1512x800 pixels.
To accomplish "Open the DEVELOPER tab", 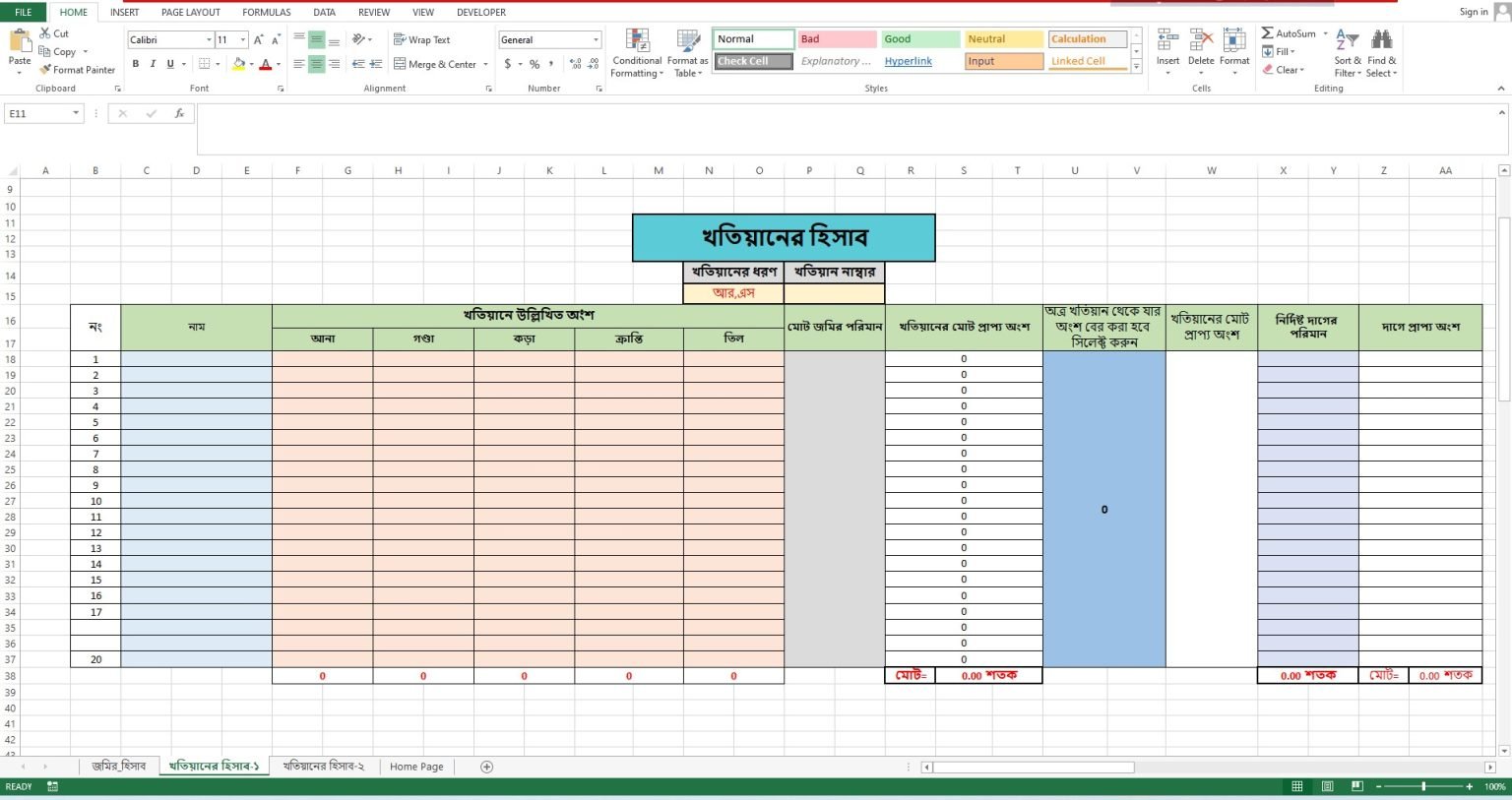I will 480,12.
